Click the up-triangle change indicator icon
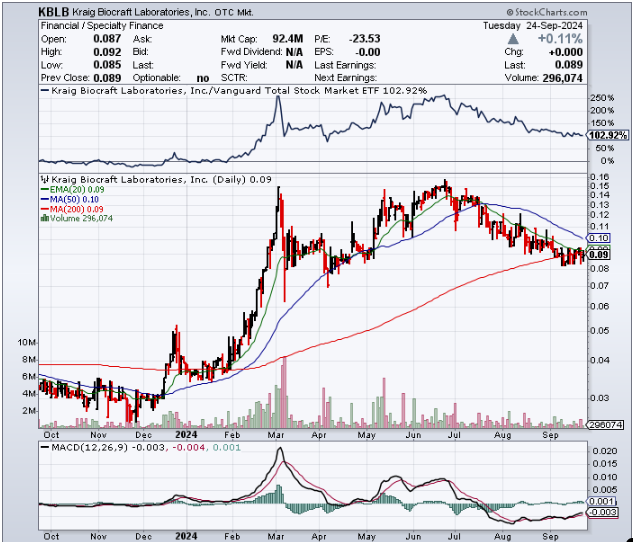The height and width of the screenshot is (542, 633). (513, 39)
